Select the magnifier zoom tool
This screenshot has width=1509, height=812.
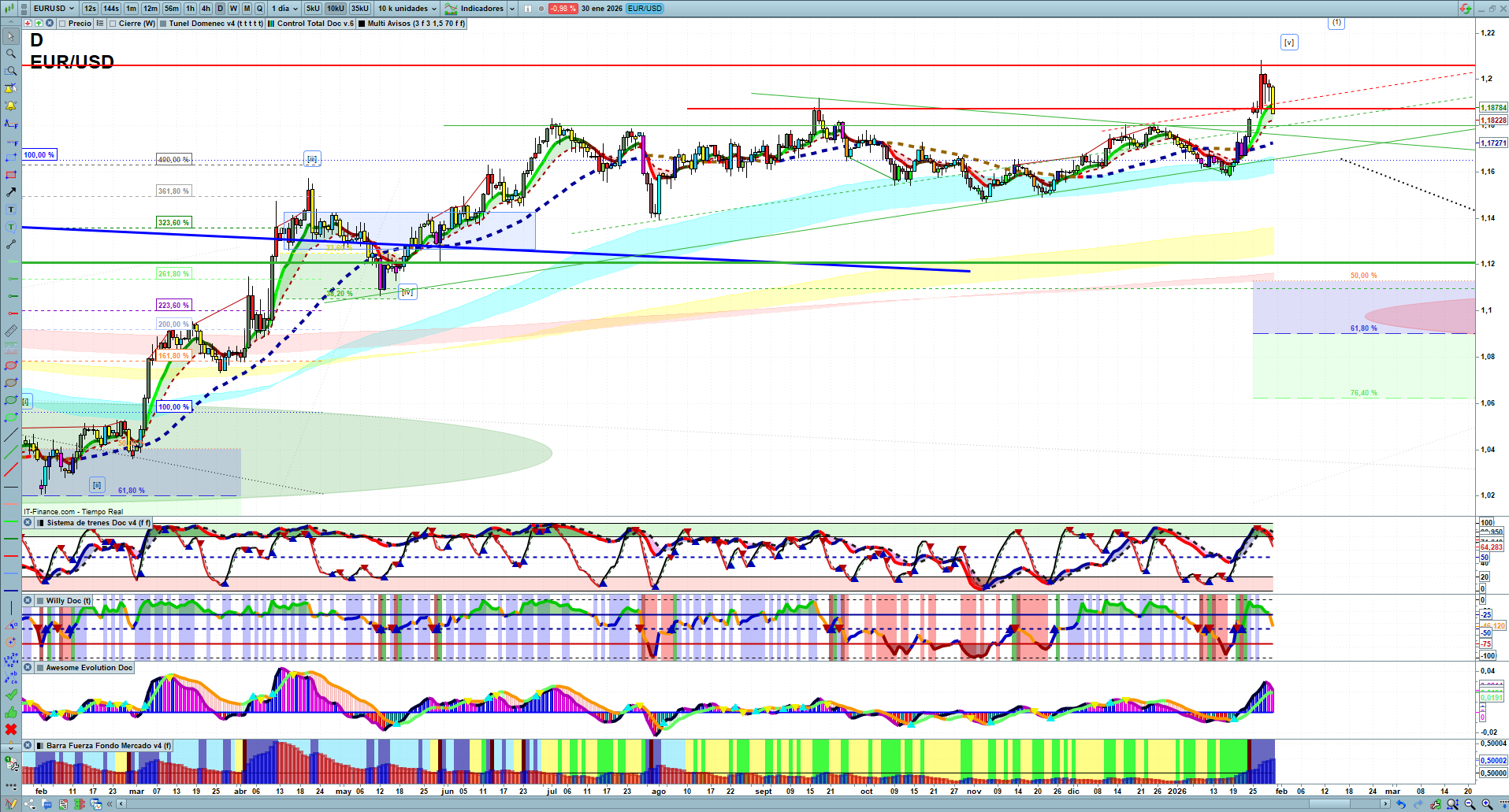pos(11,54)
